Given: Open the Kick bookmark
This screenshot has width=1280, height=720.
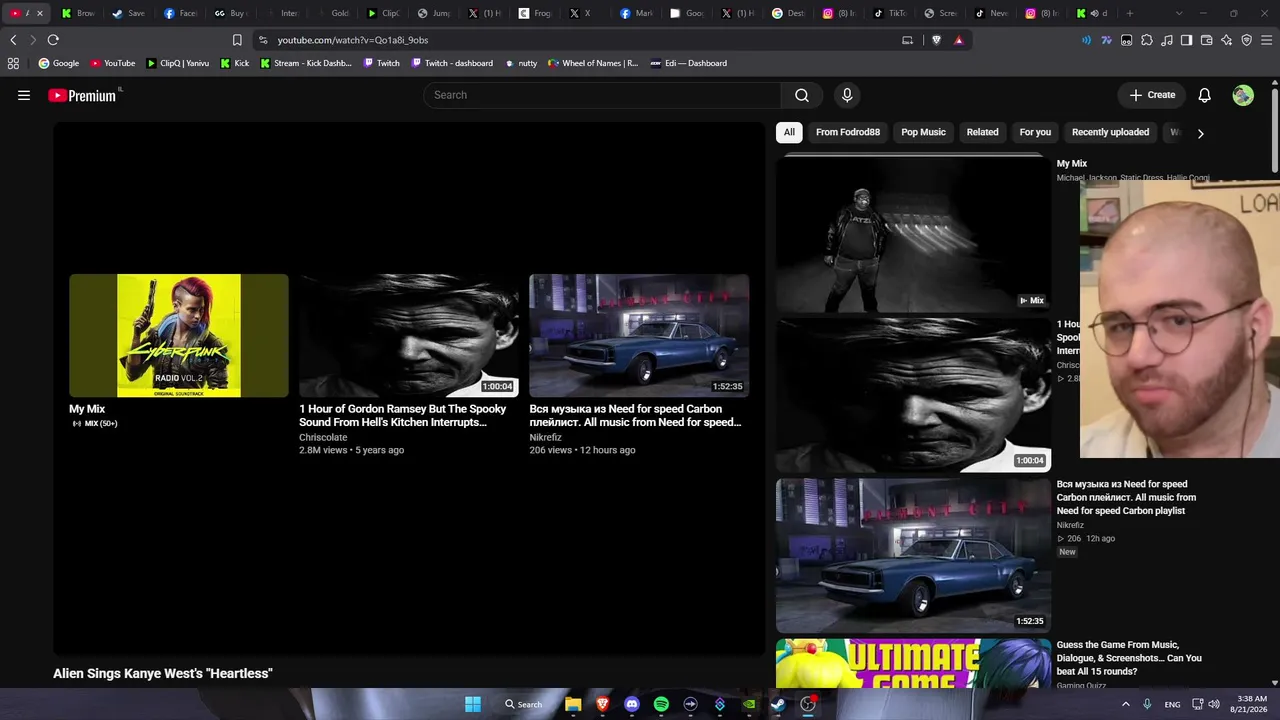Looking at the screenshot, I should [x=235, y=63].
